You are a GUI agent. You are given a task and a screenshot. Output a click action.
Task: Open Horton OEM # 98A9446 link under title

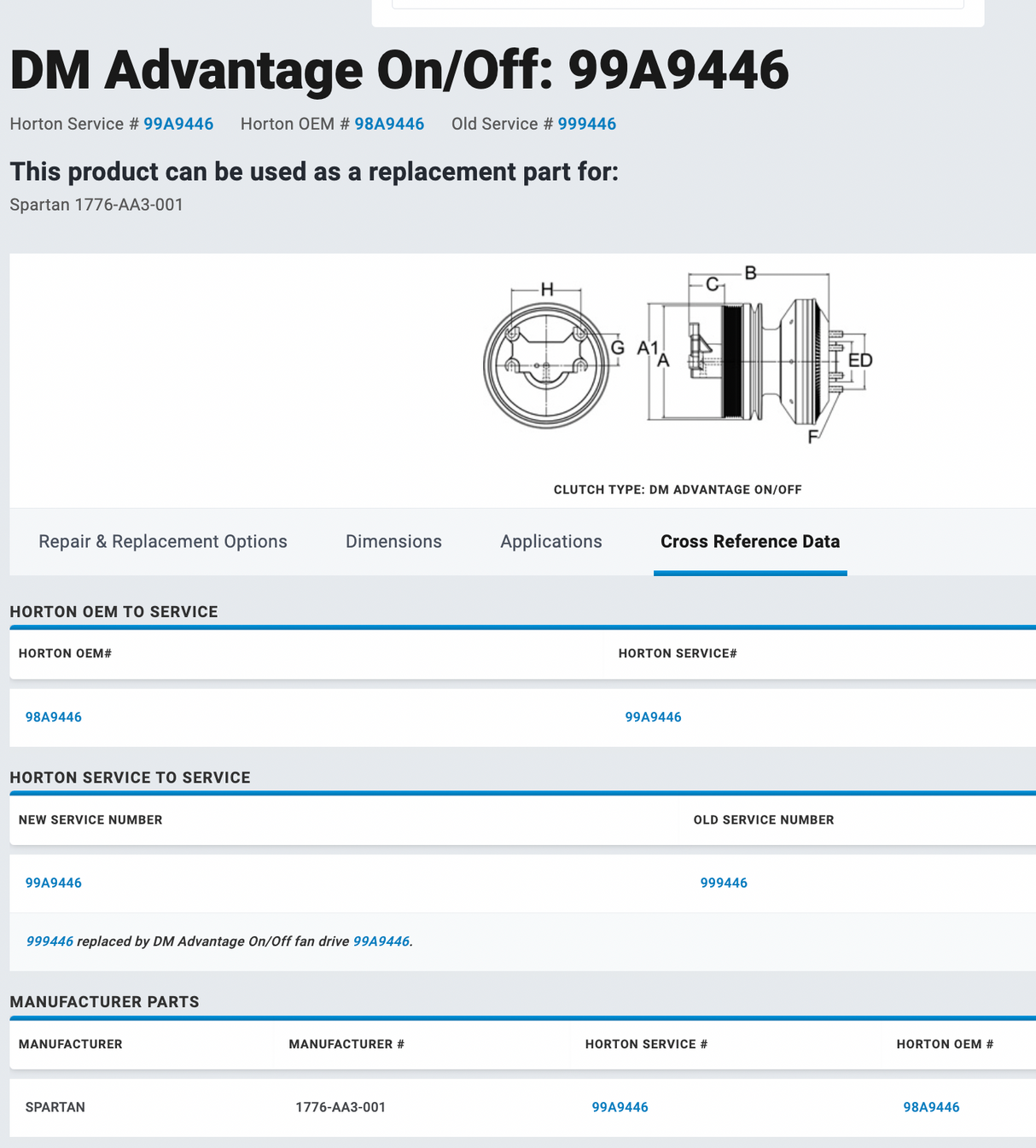388,124
